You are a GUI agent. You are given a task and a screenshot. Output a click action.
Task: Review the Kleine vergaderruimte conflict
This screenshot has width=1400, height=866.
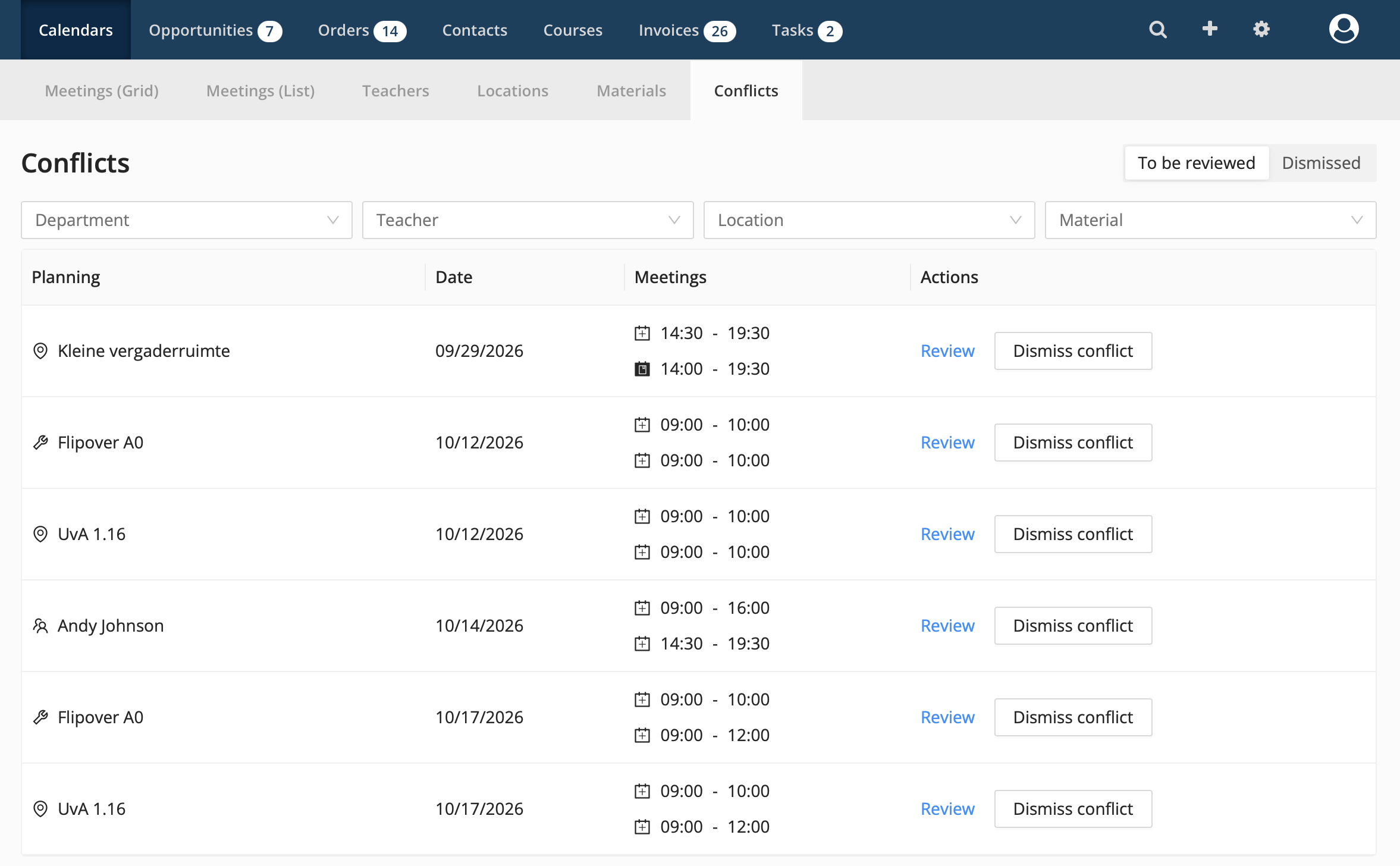tap(947, 351)
